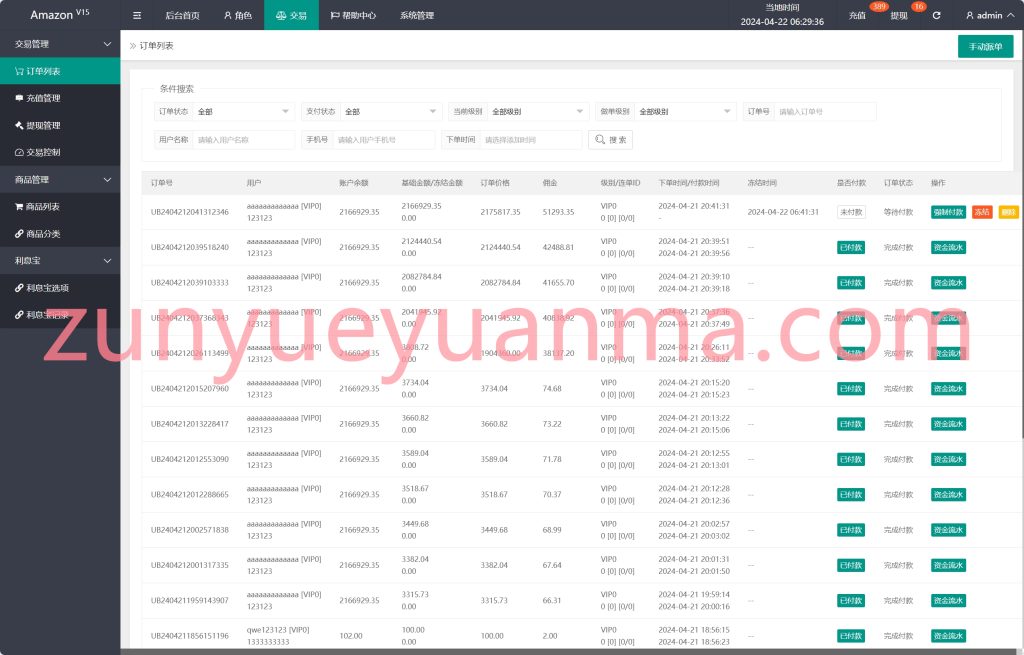Collapse the 交易管理 sidebar group
Screen dimensions: 1024x655
click(60, 44)
